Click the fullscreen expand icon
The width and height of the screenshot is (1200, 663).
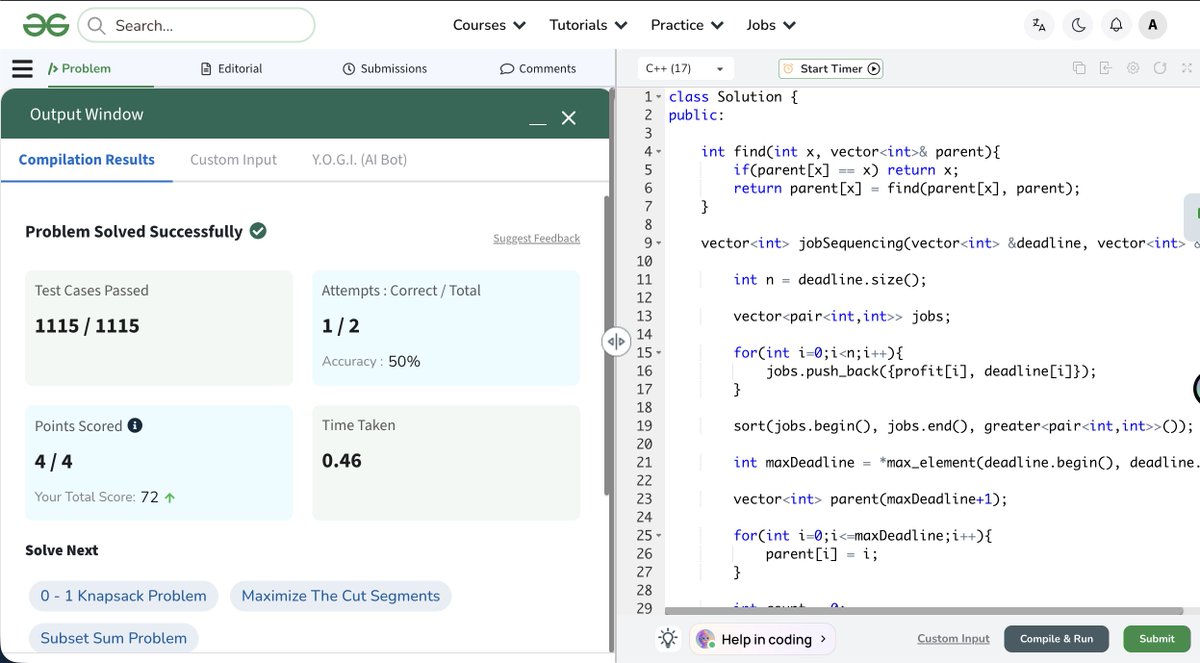pos(1188,68)
